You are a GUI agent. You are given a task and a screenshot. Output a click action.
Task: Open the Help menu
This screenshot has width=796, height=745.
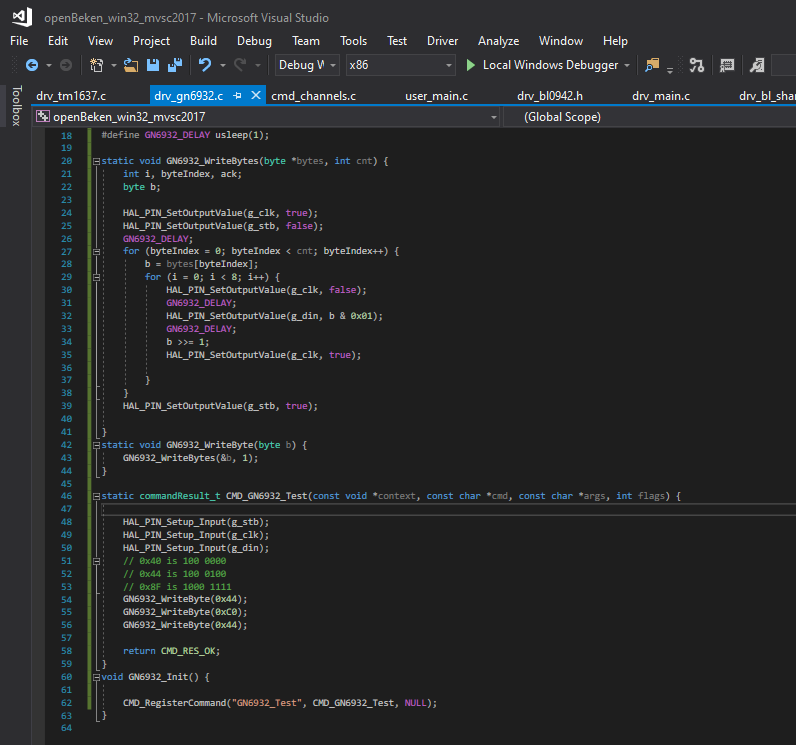pos(615,41)
